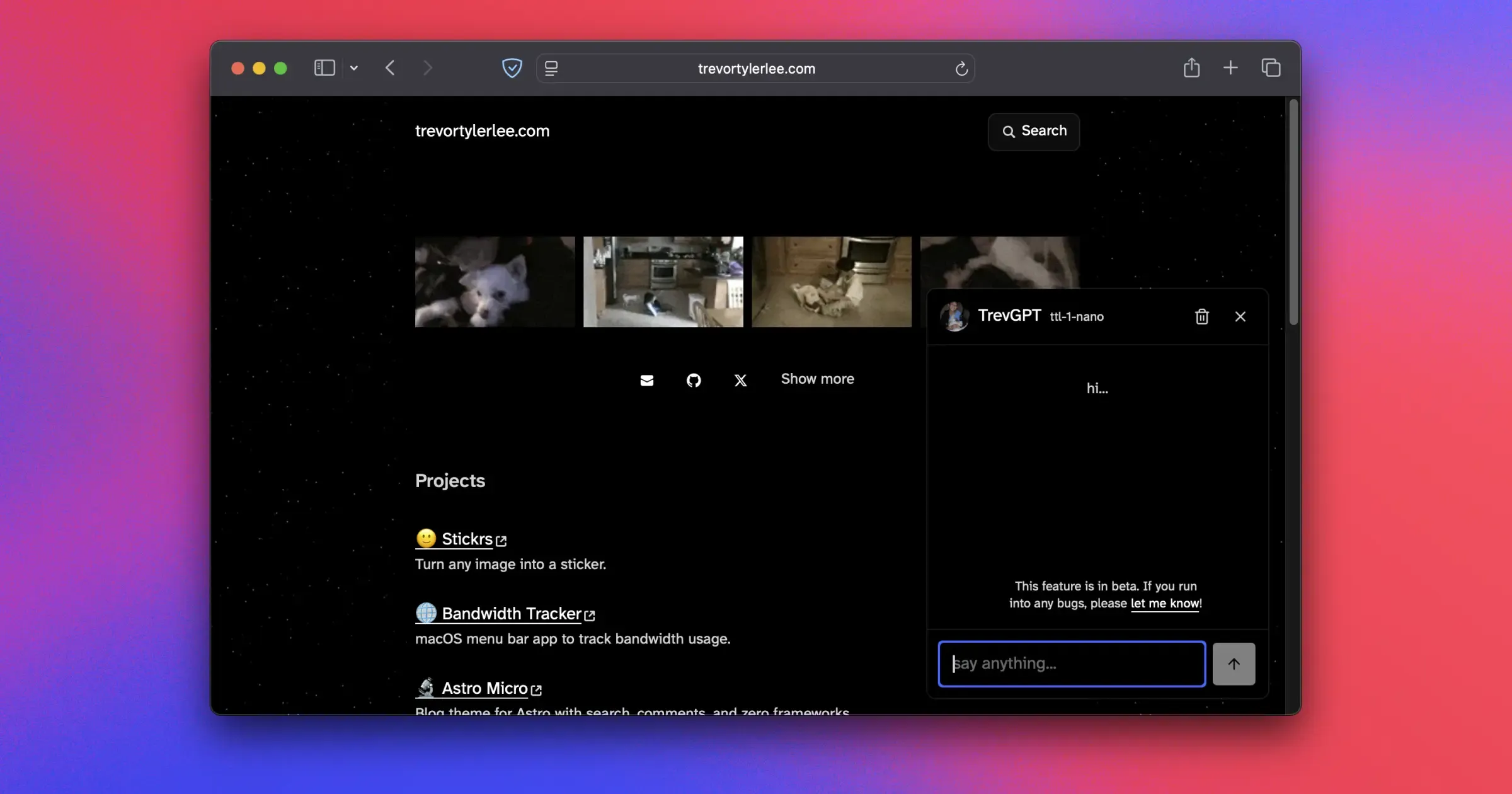Focus the trevortylerlee.com address bar
This screenshot has width=1512, height=794.
pyautogui.click(x=755, y=68)
